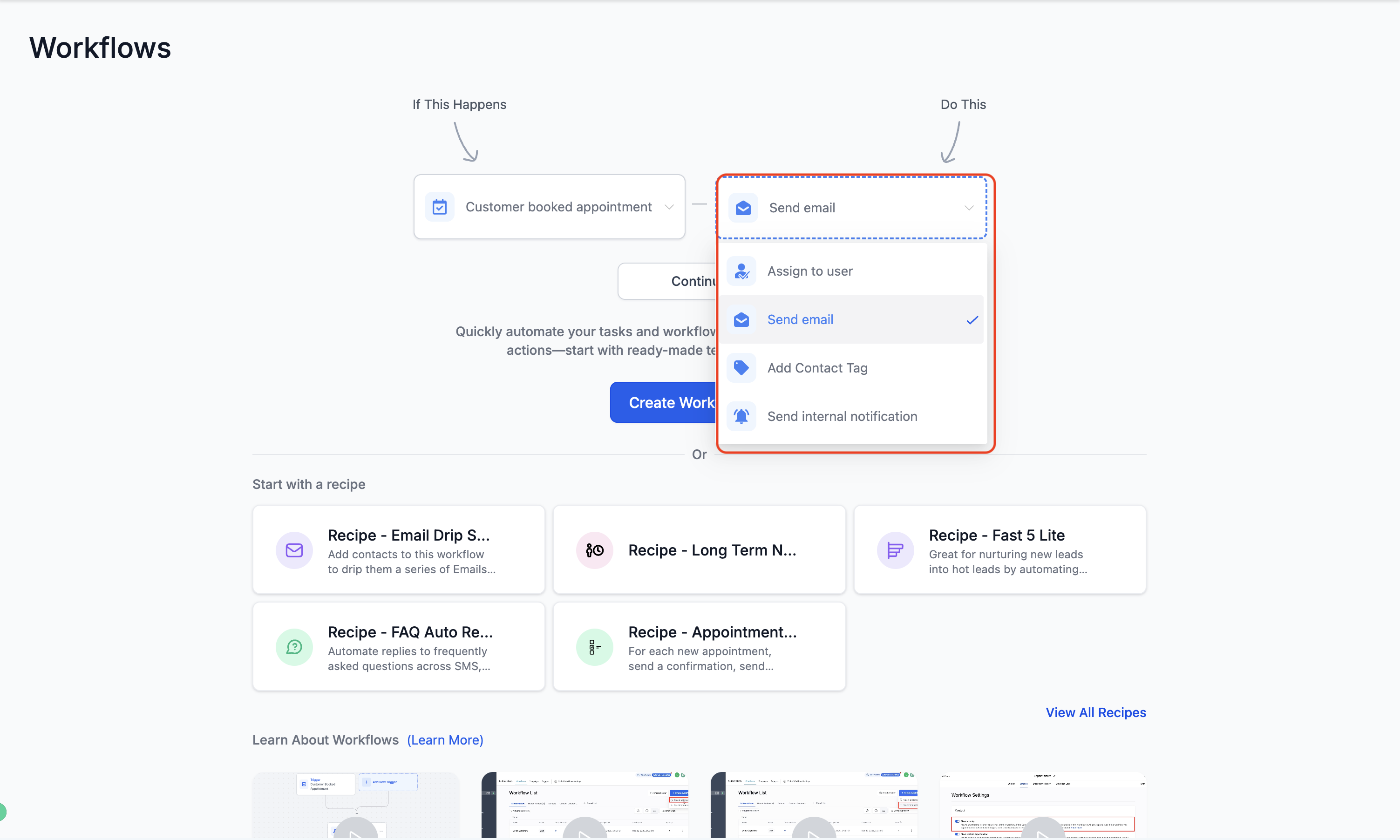Viewport: 1400px width, 840px height.
Task: Click the Fast 5 Lite recipe icon
Action: pos(895,550)
